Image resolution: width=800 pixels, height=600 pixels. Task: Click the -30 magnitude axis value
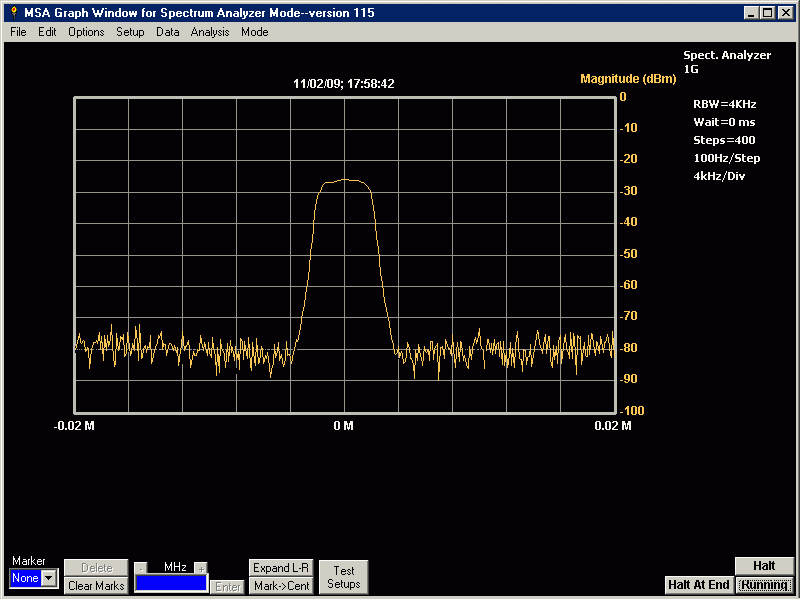click(629, 191)
